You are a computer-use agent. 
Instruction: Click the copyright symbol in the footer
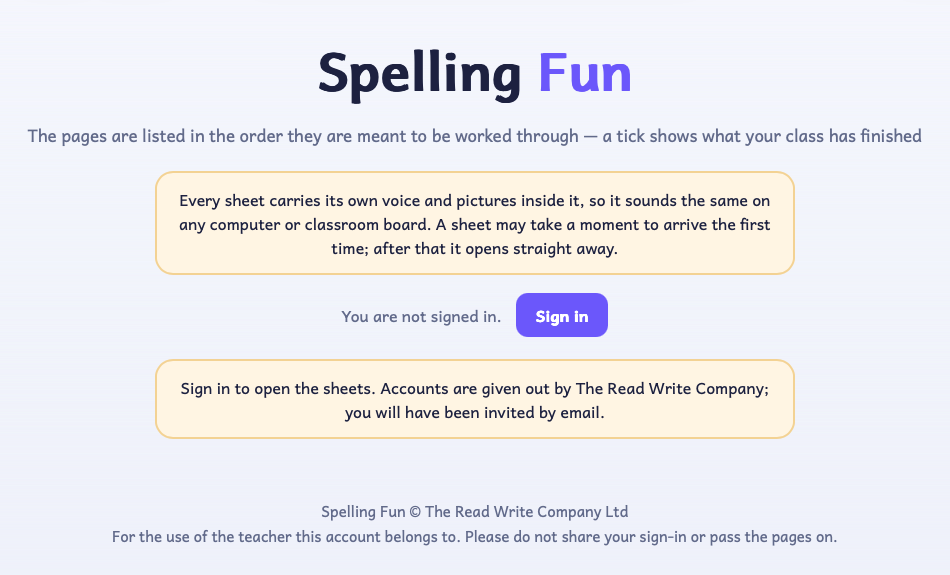[x=415, y=512]
